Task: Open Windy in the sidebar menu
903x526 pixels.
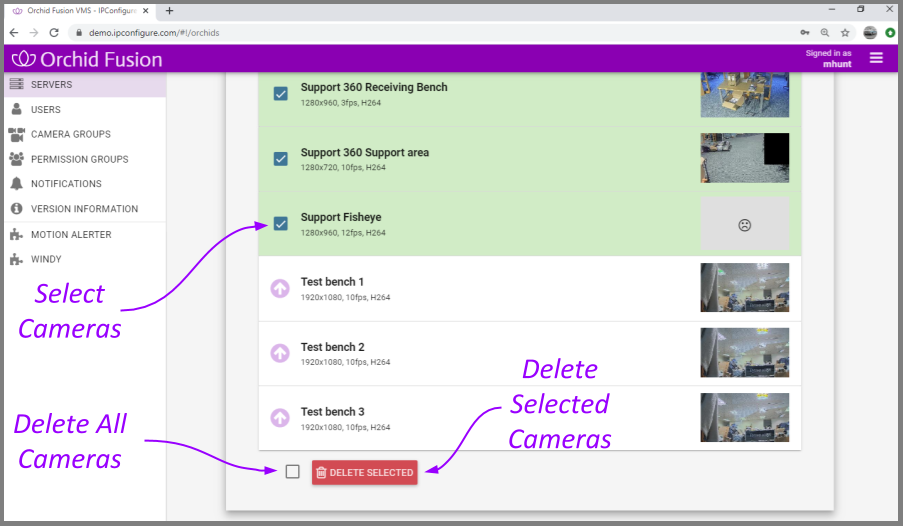Action: tap(85, 259)
